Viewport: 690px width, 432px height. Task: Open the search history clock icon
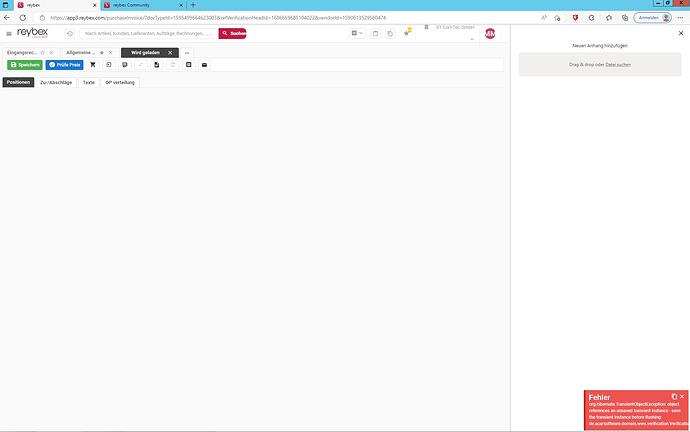pos(70,33)
